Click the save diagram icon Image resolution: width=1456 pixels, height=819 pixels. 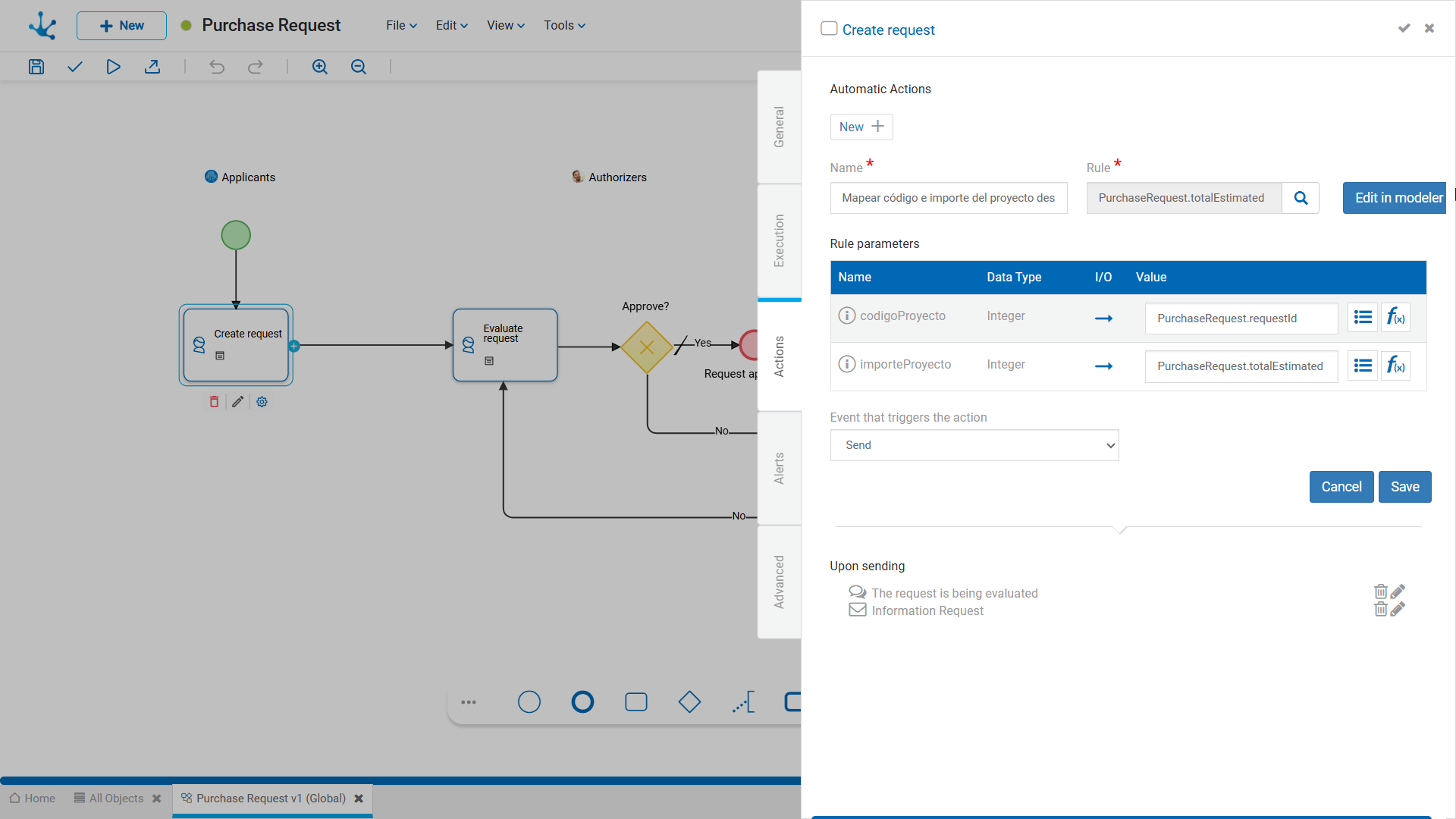pyautogui.click(x=36, y=67)
